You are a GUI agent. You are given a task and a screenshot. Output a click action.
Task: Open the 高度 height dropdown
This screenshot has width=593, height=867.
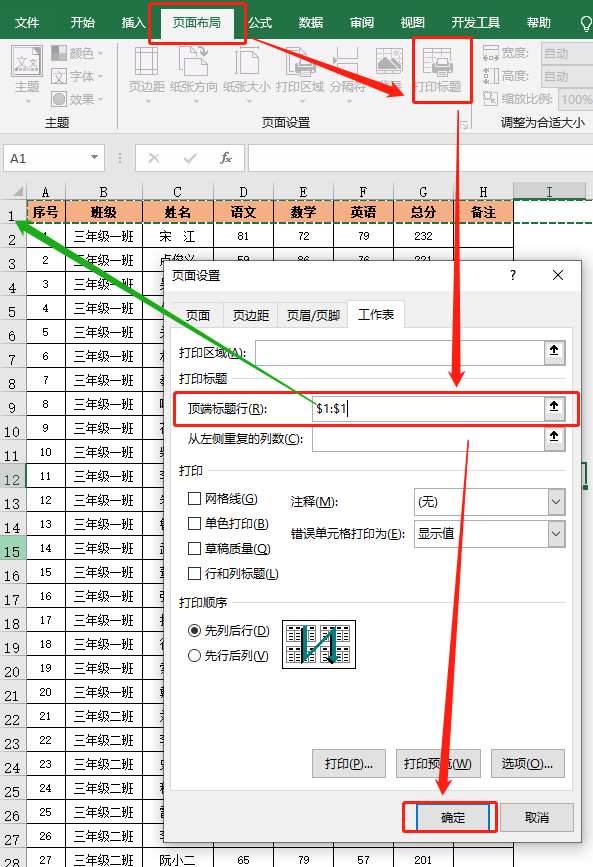click(x=566, y=76)
